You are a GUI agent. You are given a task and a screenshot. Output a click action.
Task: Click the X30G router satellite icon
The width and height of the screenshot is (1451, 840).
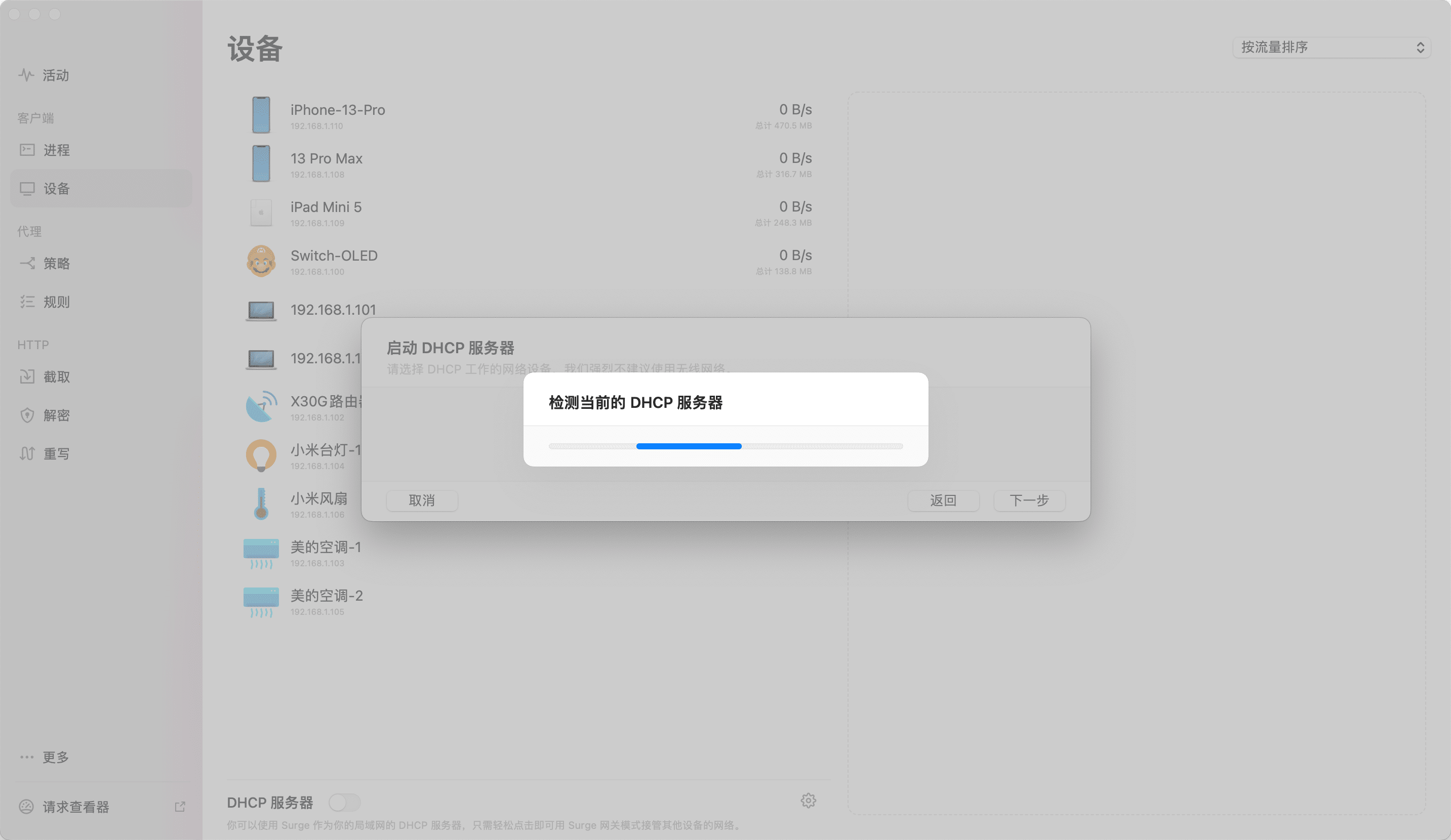click(261, 407)
